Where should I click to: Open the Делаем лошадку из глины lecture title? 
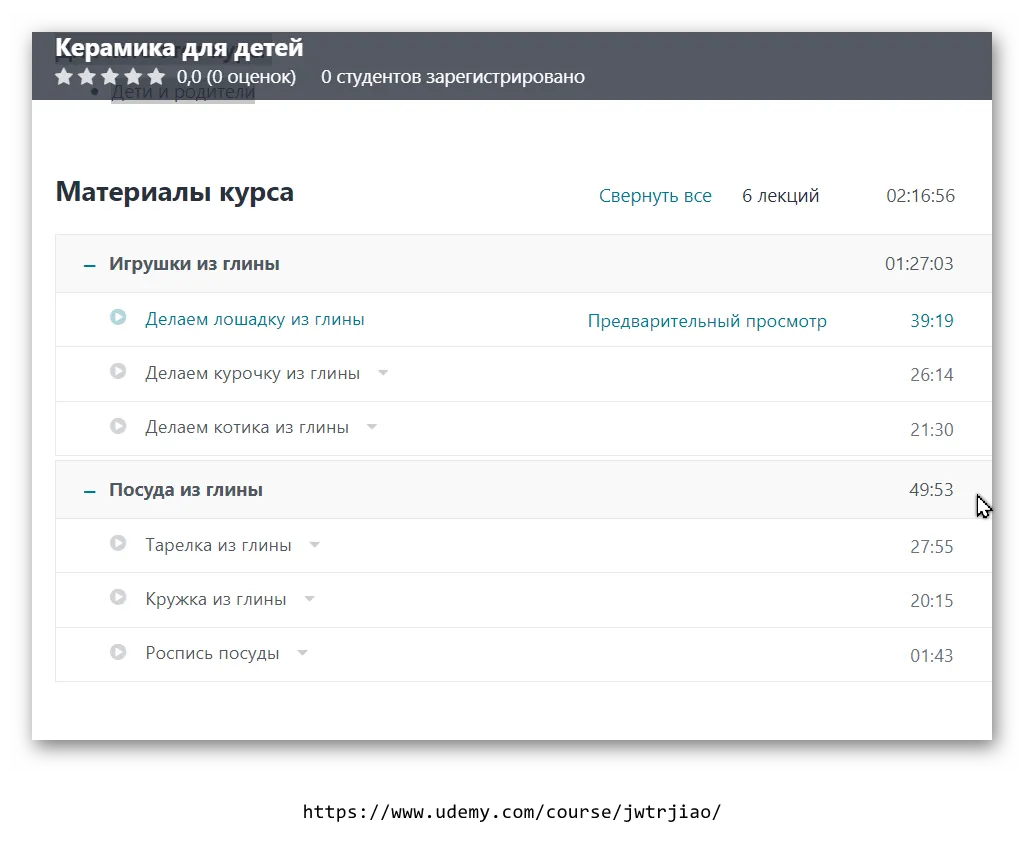click(255, 320)
